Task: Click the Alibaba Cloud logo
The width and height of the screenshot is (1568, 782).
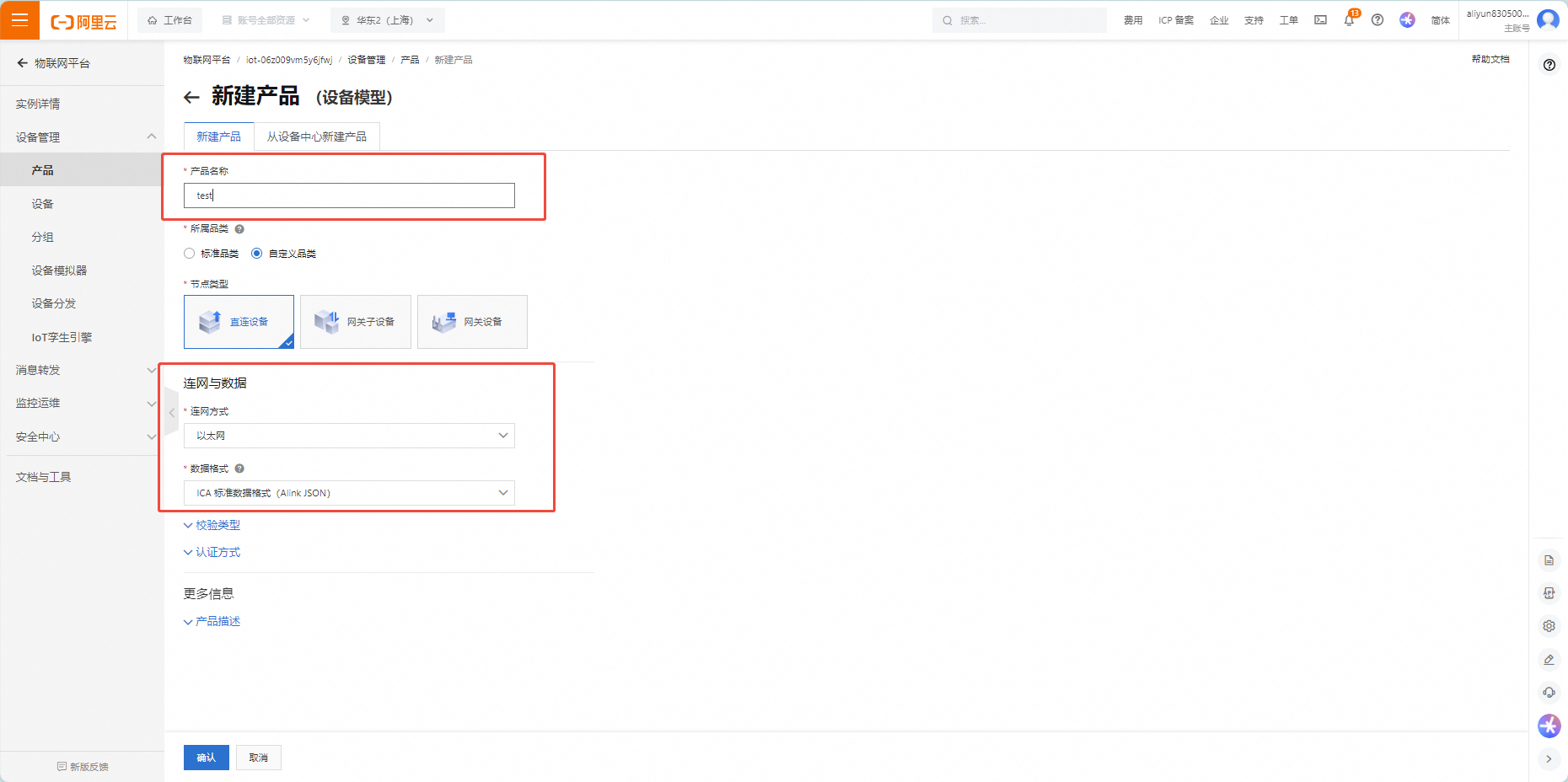Action: (83, 22)
